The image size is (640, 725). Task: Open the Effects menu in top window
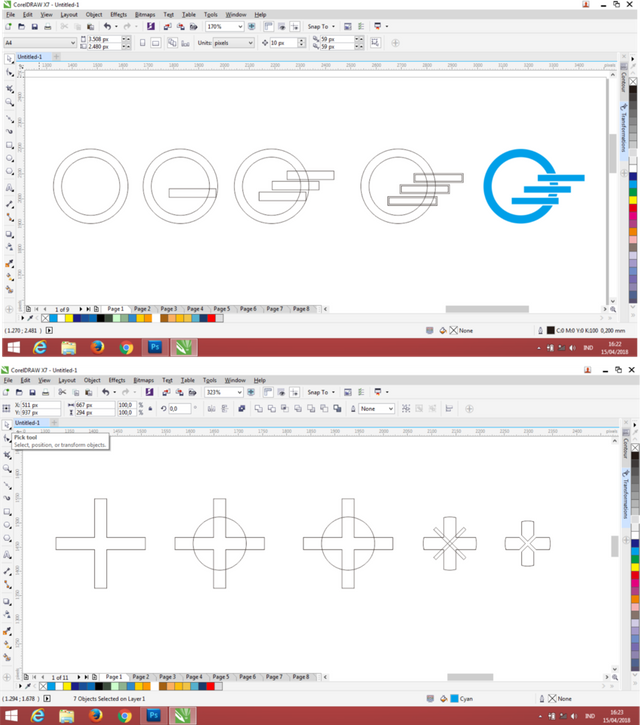118,15
